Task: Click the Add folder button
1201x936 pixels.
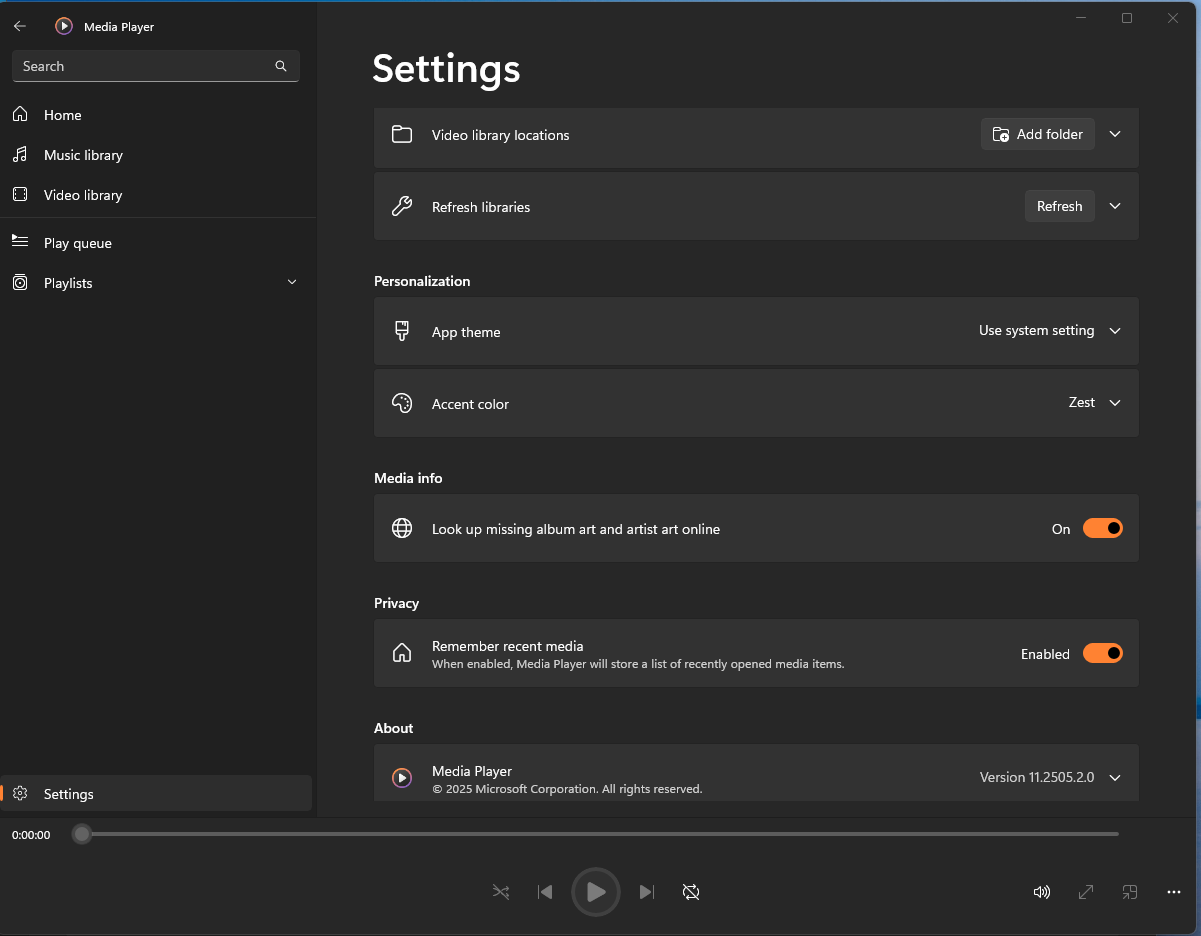Action: [x=1038, y=134]
